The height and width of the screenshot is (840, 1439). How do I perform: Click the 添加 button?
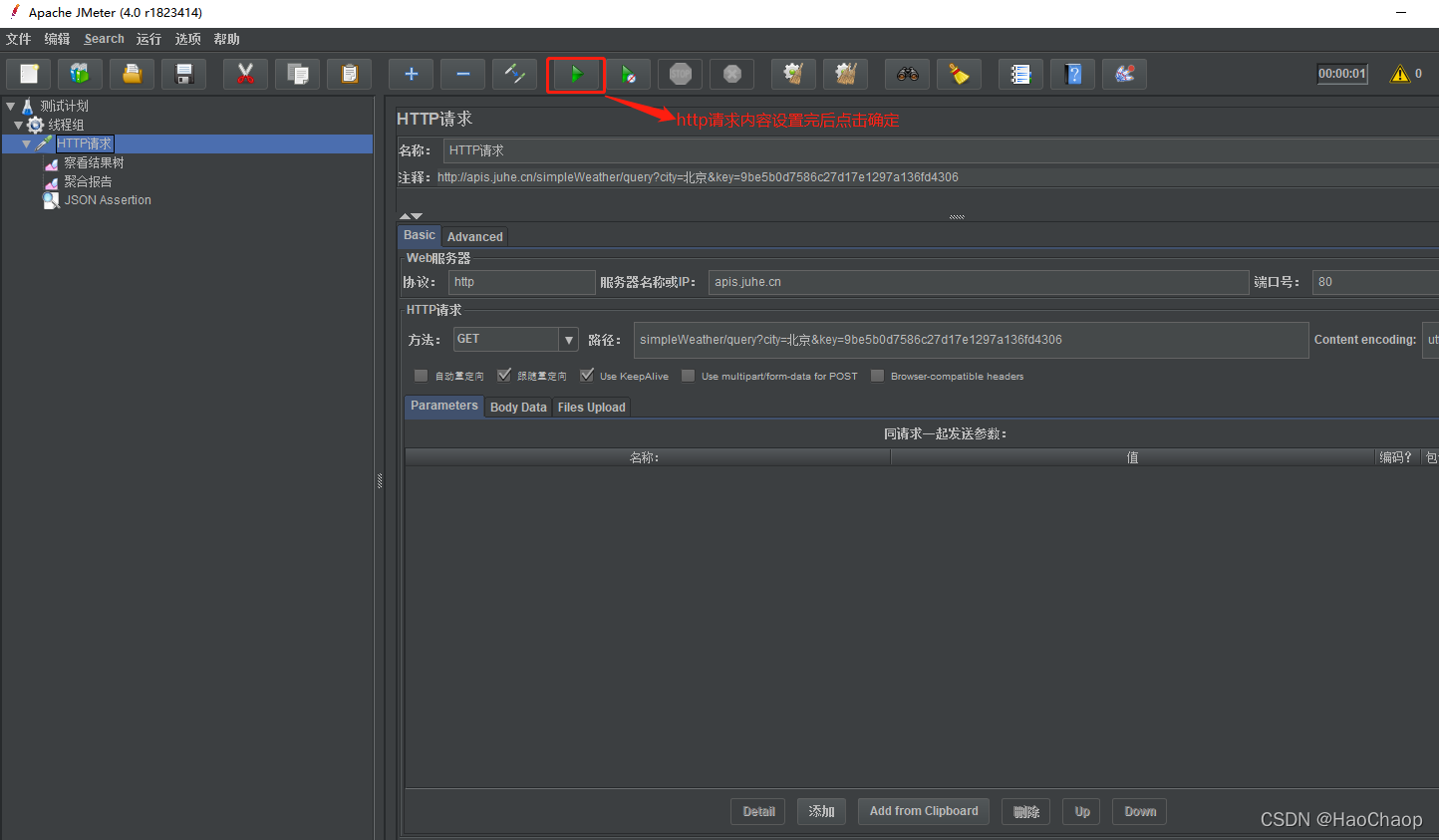[x=822, y=811]
